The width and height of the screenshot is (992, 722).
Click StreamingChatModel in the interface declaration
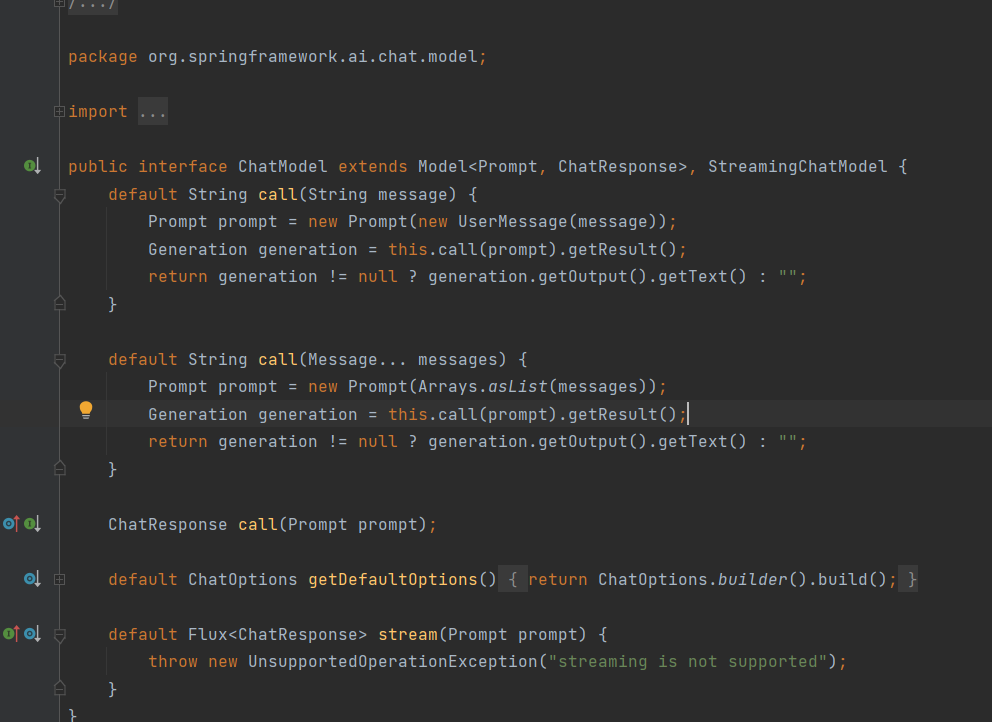797,166
